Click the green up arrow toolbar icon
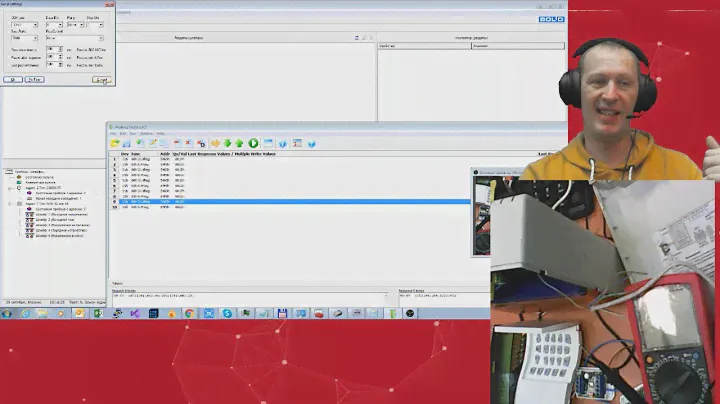 [x=241, y=144]
